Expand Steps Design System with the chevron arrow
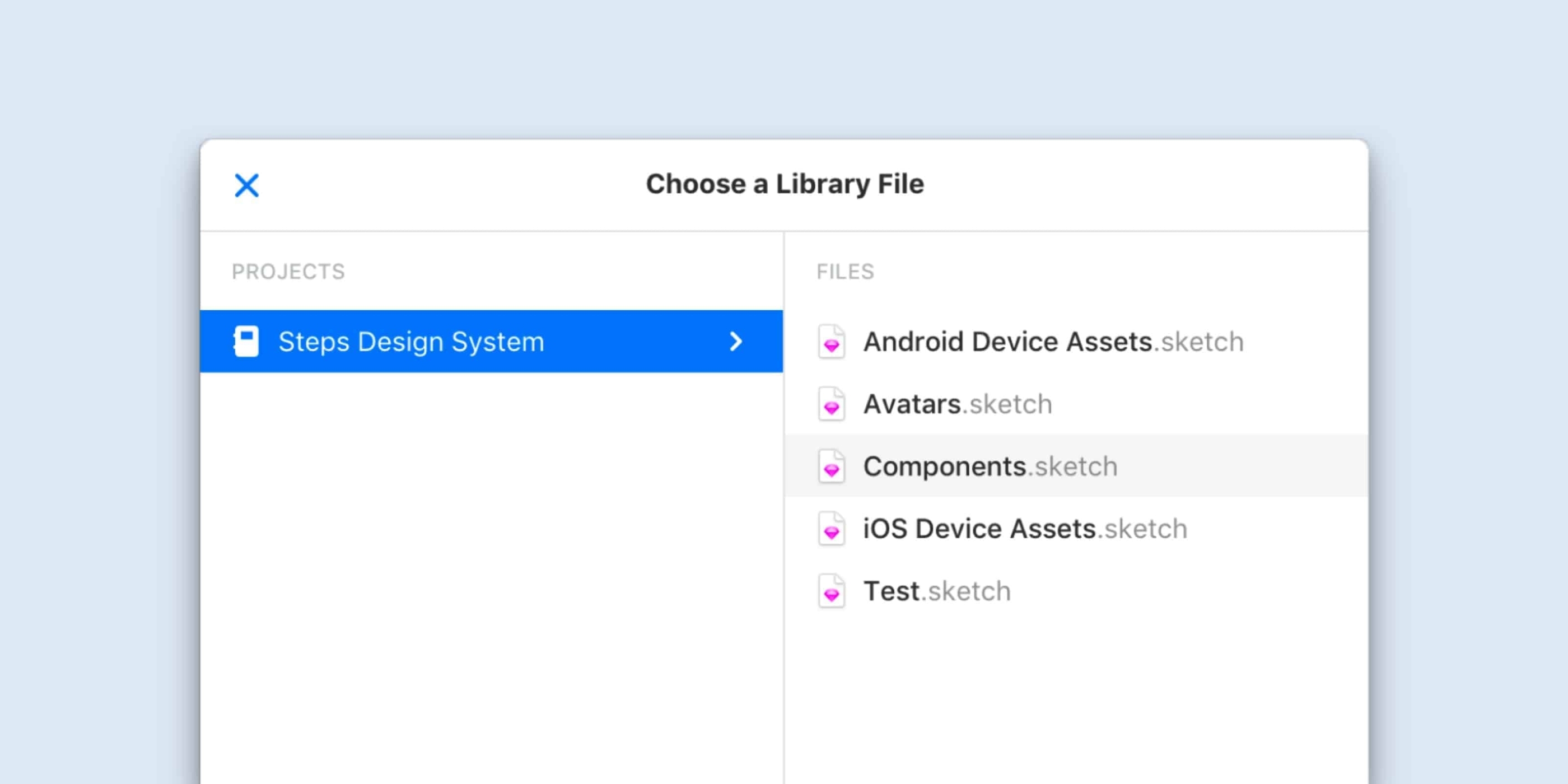 [x=736, y=342]
